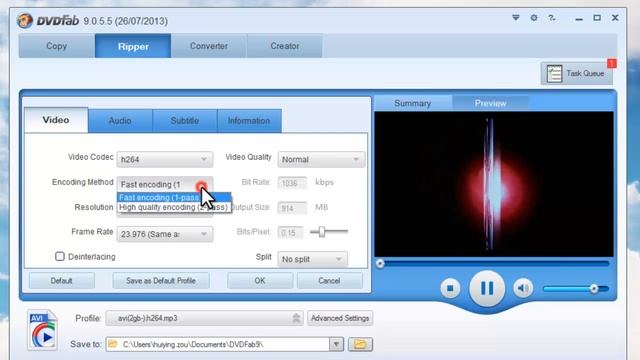Open the settings gear in title bar
This screenshot has width=640, height=360.
click(534, 18)
